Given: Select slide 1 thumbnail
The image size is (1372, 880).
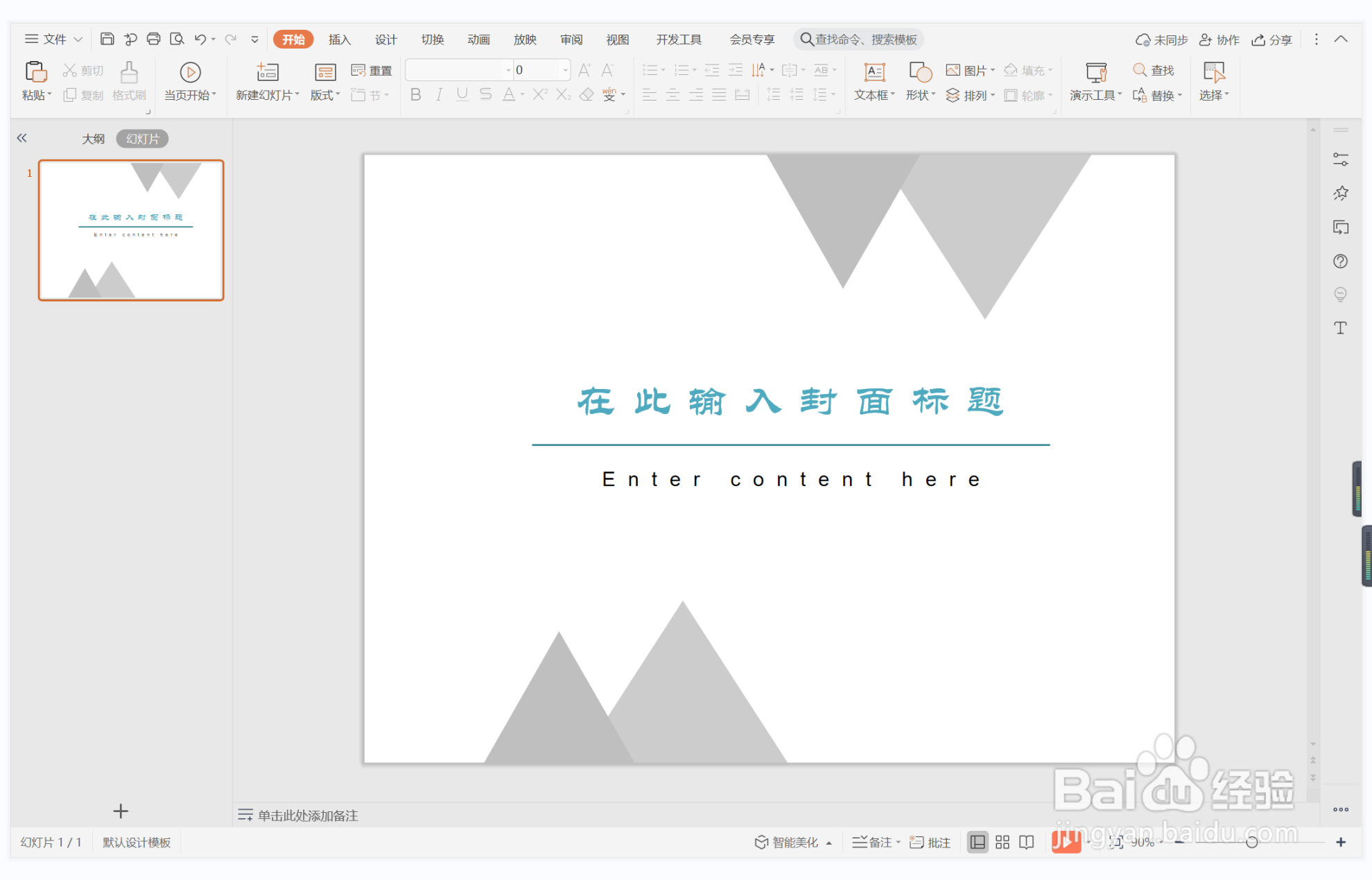Looking at the screenshot, I should (x=131, y=230).
